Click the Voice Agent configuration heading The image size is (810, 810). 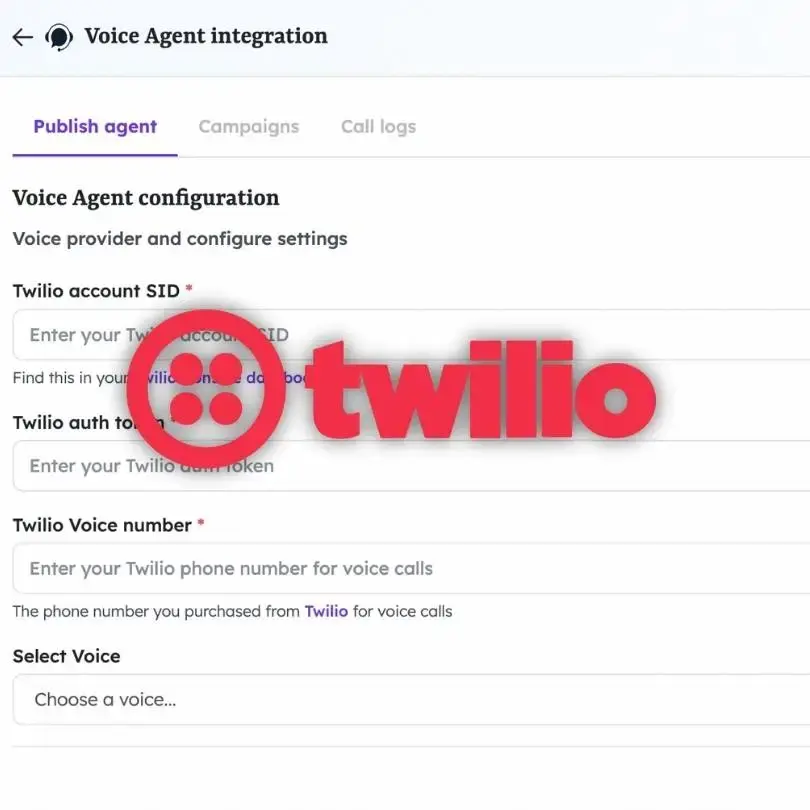[146, 198]
